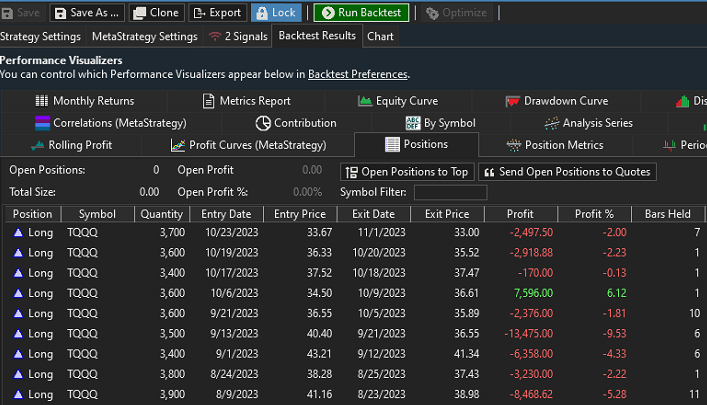View the Drawdown Curve visualizer
The width and height of the screenshot is (707, 405).
557,101
